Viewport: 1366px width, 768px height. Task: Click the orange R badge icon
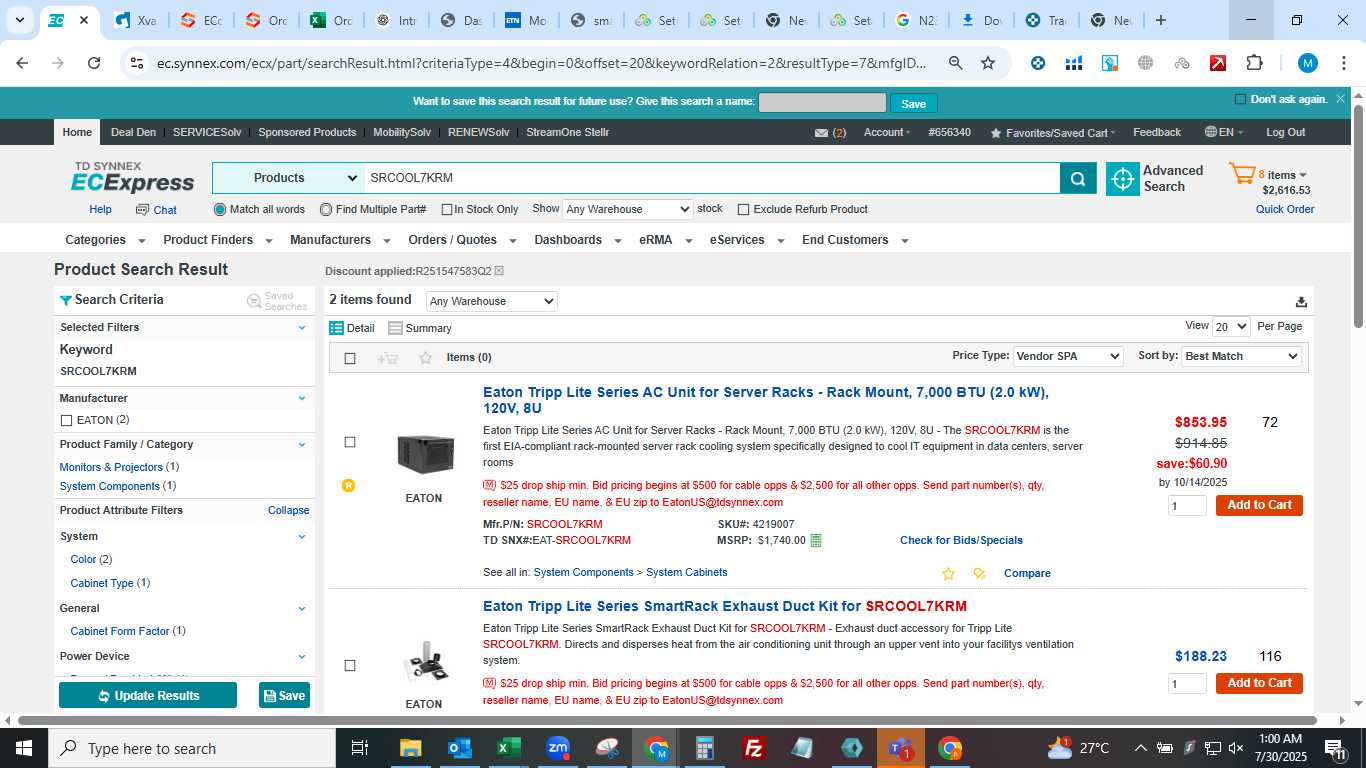(349, 486)
